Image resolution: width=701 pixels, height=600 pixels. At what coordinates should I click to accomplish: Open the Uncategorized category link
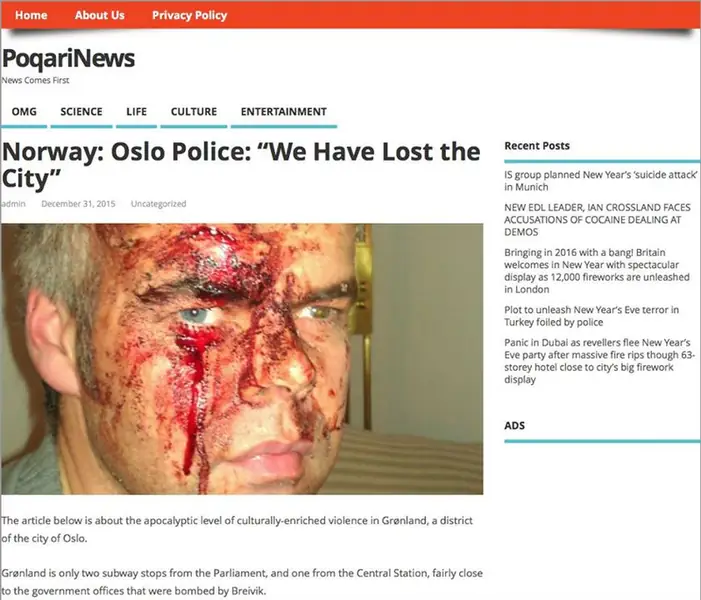pyautogui.click(x=158, y=204)
